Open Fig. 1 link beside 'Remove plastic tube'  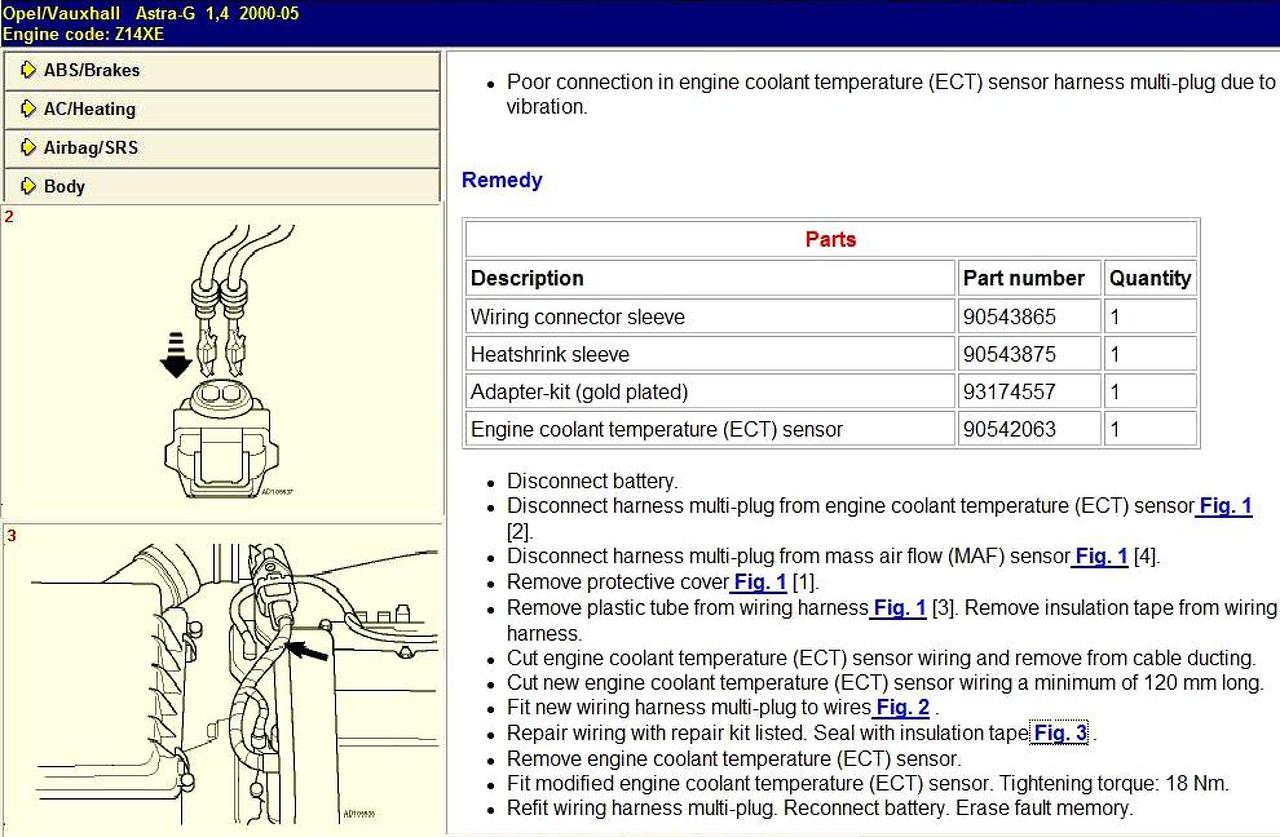pos(899,607)
